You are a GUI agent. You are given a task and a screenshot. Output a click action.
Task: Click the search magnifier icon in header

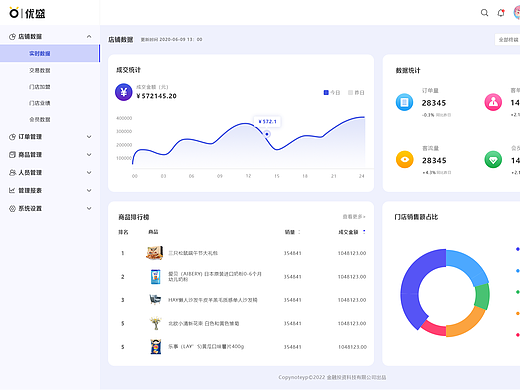pos(484,13)
